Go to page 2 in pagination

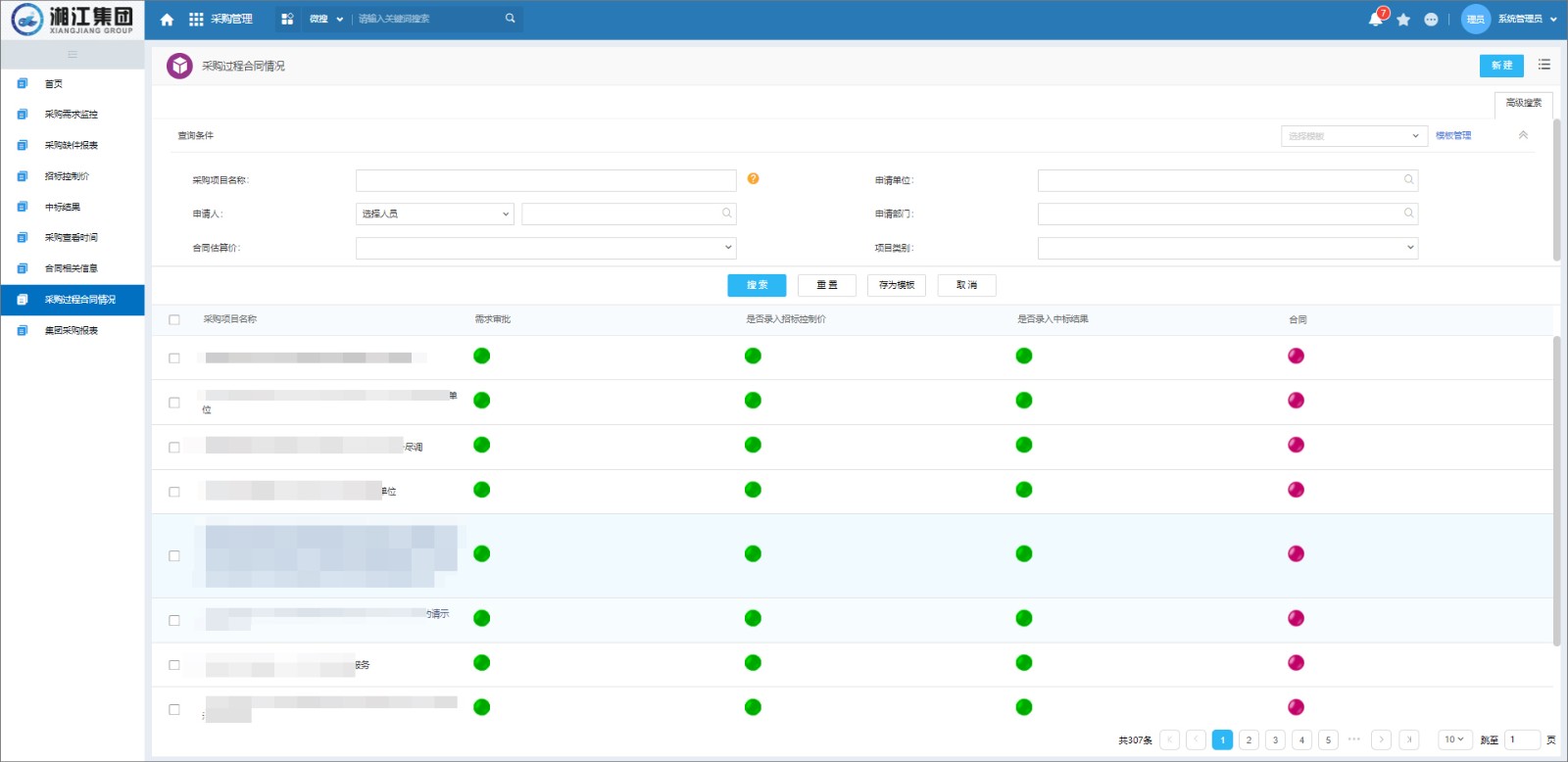click(1249, 739)
